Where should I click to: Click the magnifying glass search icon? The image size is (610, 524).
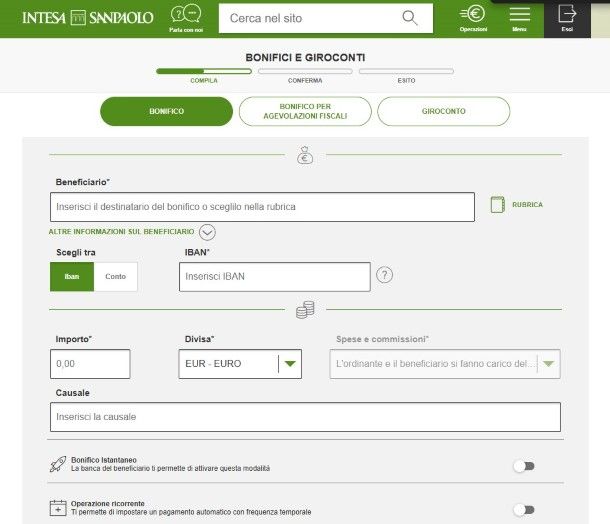click(x=410, y=18)
